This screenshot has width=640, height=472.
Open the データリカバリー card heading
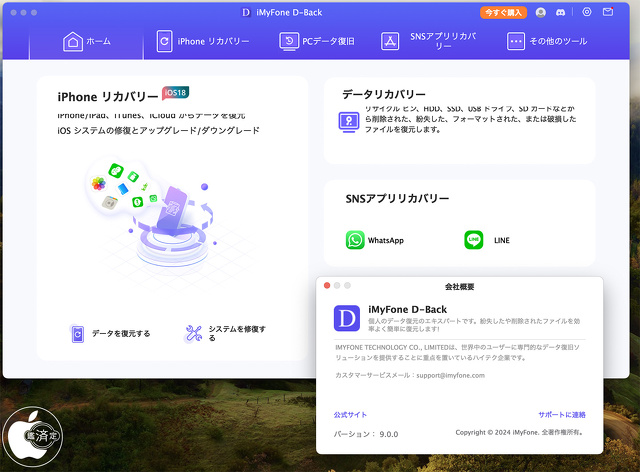click(x=384, y=94)
